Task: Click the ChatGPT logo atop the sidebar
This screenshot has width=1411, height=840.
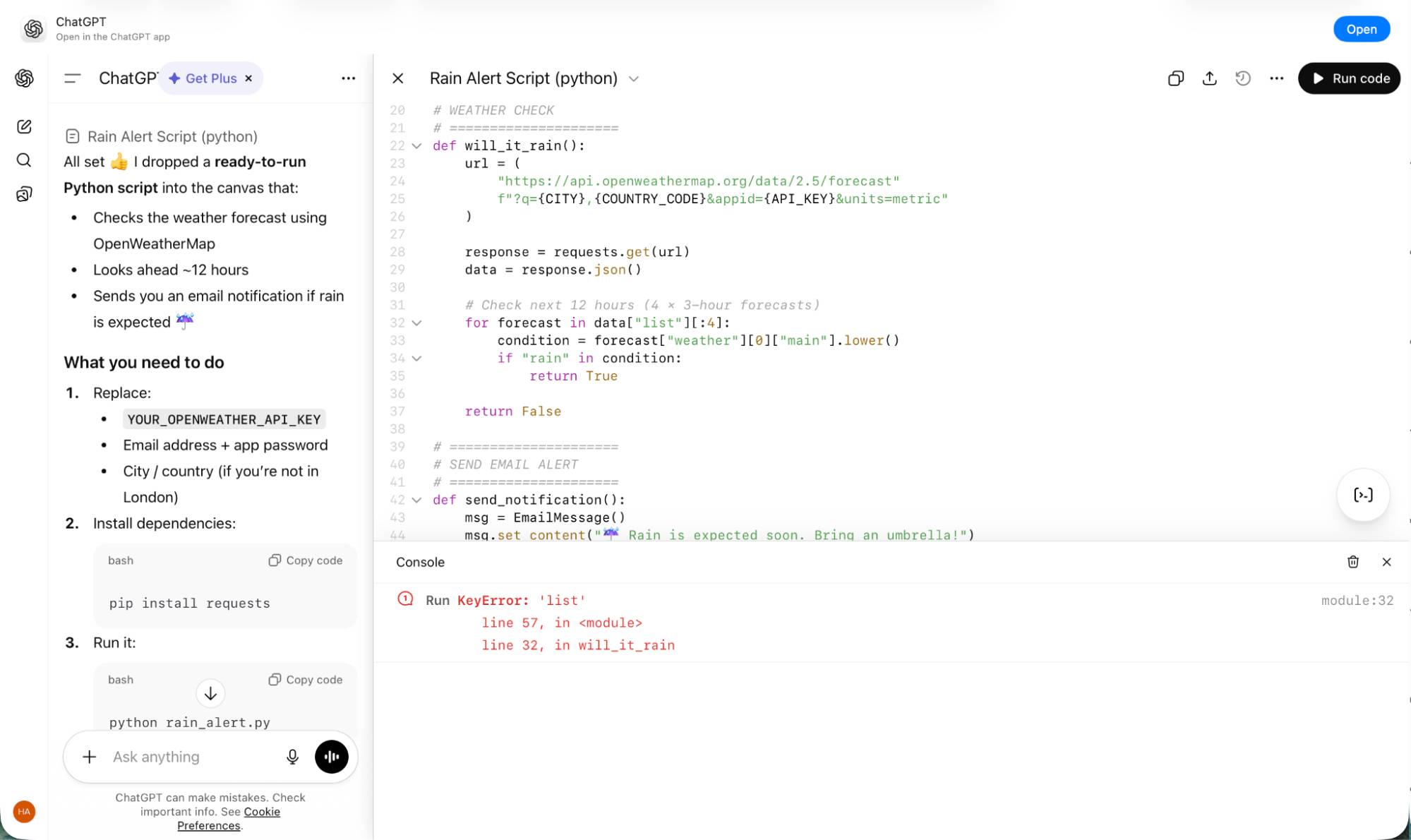Action: (x=24, y=78)
